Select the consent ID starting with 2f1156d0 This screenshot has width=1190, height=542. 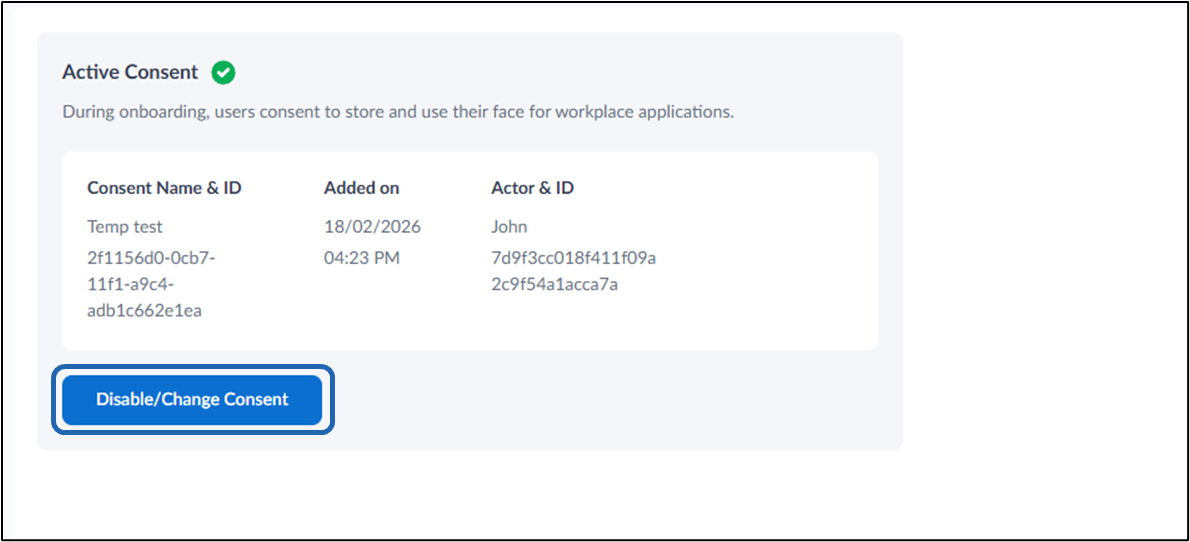coord(151,285)
